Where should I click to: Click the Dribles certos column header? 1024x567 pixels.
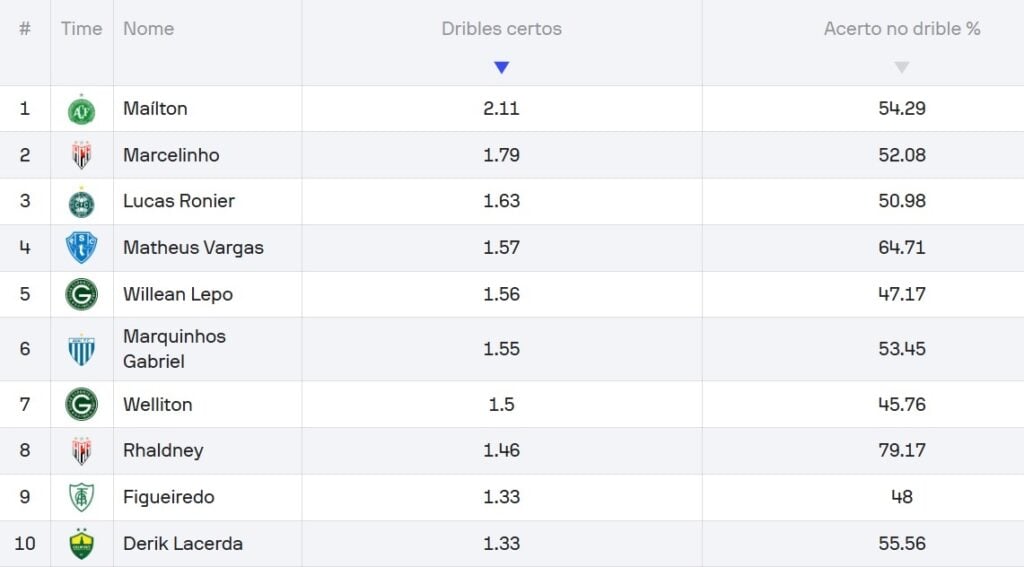pos(502,29)
